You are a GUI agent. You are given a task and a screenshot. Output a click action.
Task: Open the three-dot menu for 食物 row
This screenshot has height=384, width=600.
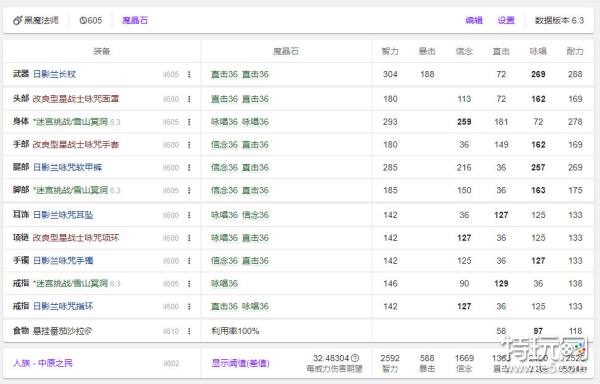point(189,331)
